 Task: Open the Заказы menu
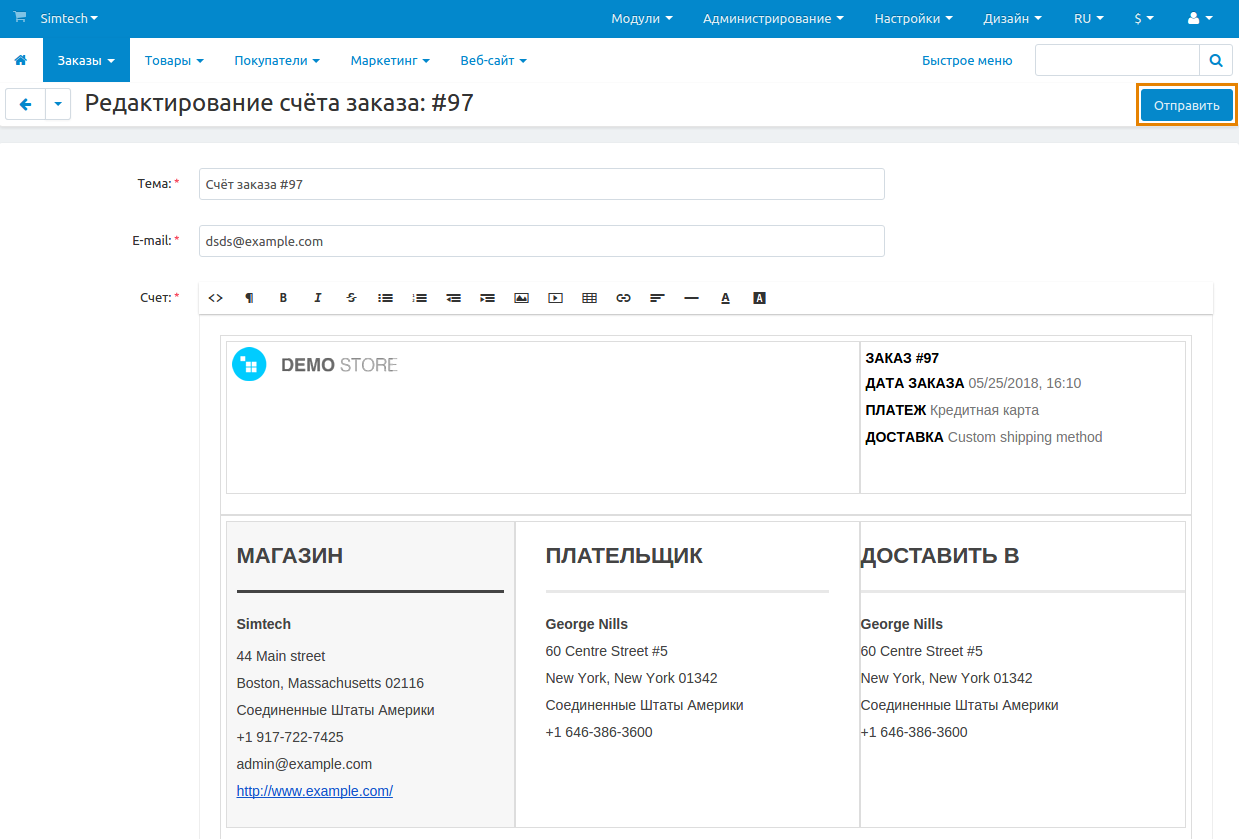pos(86,61)
